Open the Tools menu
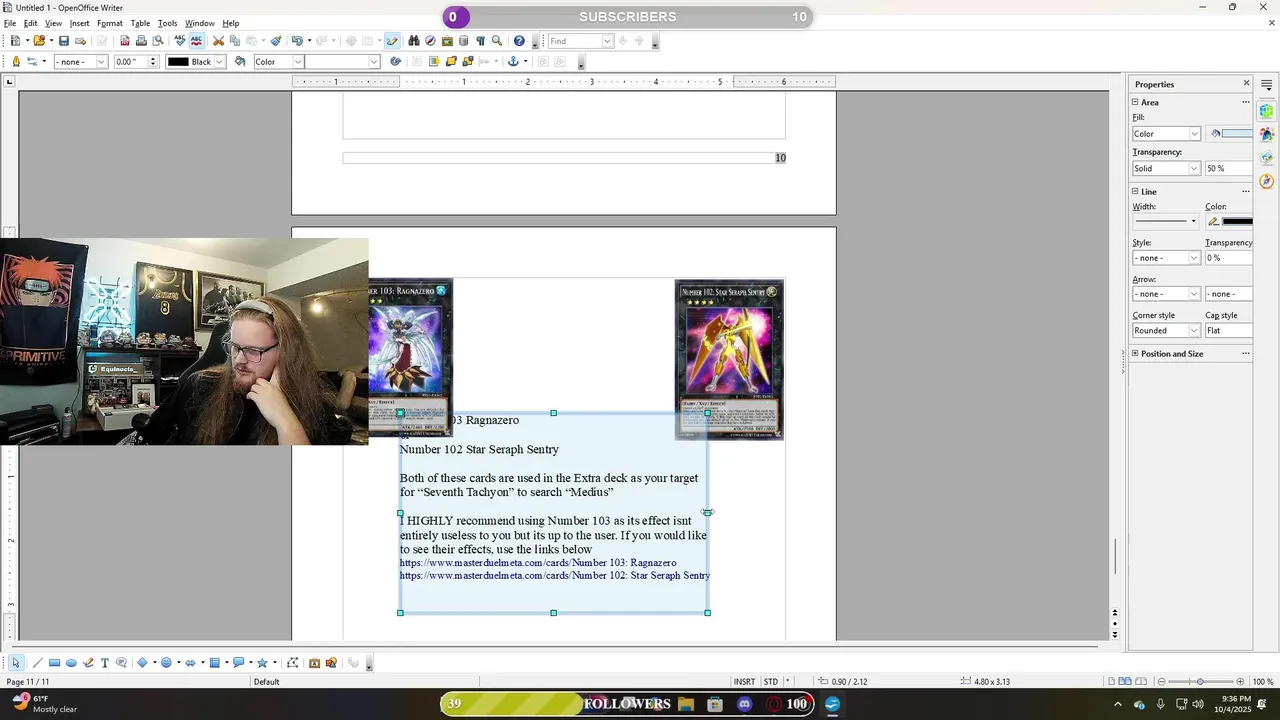 [167, 23]
